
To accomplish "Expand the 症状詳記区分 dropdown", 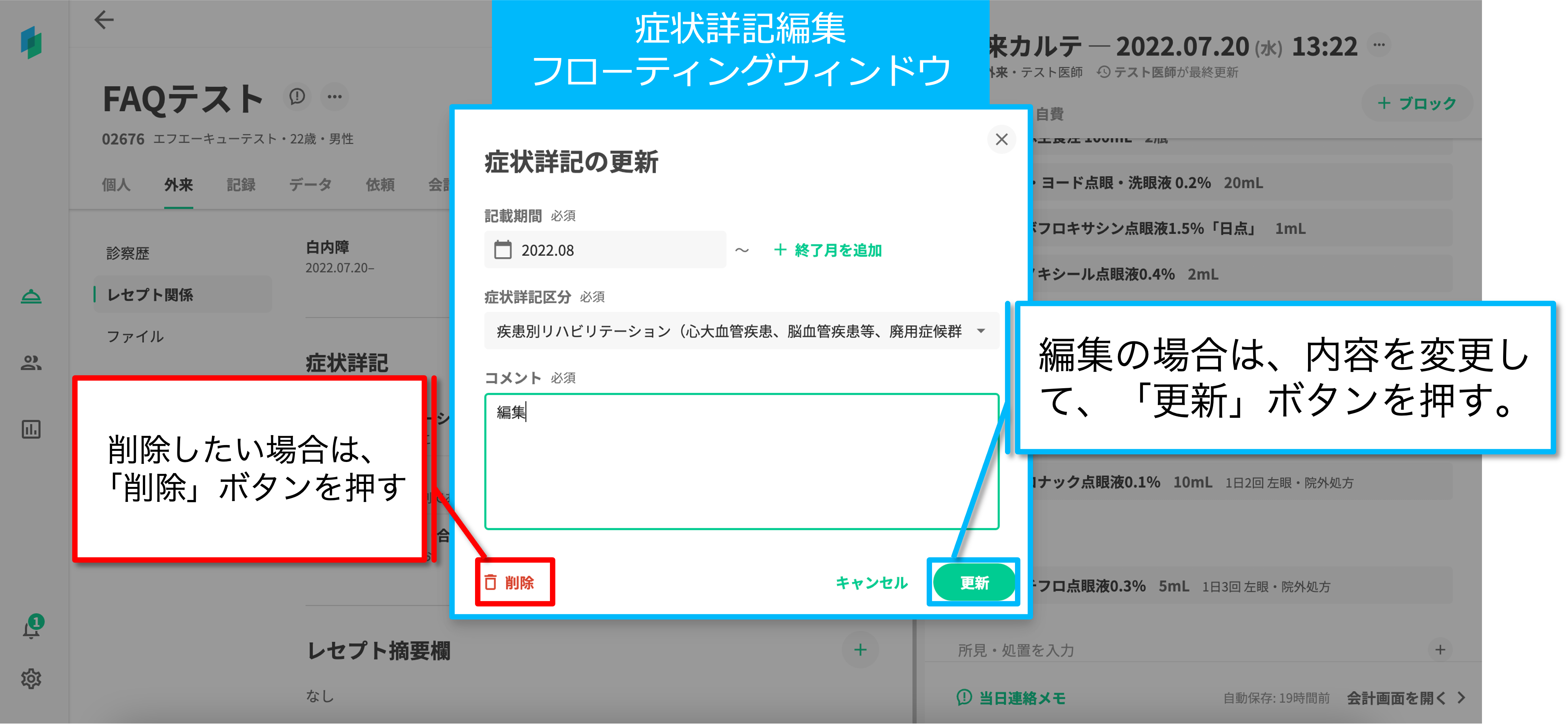I will 980,331.
